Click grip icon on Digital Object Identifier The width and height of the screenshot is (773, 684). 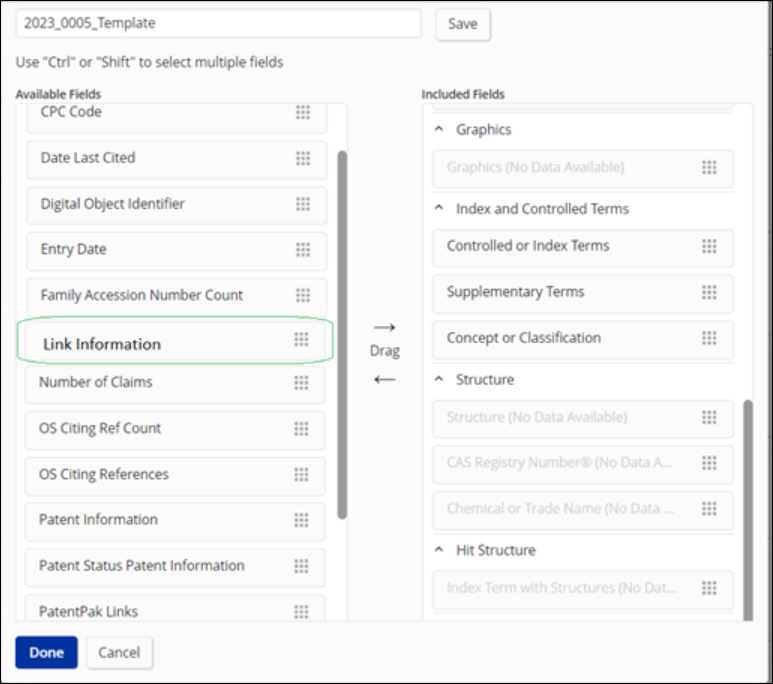pyautogui.click(x=302, y=204)
